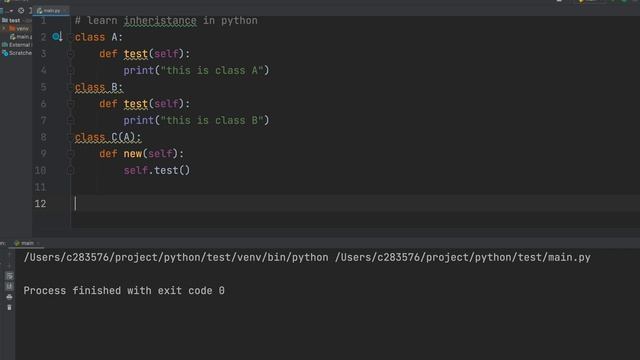The height and width of the screenshot is (360, 640).
Task: Click the misspelled word 'inheristance' in the comment
Action: click(160, 20)
